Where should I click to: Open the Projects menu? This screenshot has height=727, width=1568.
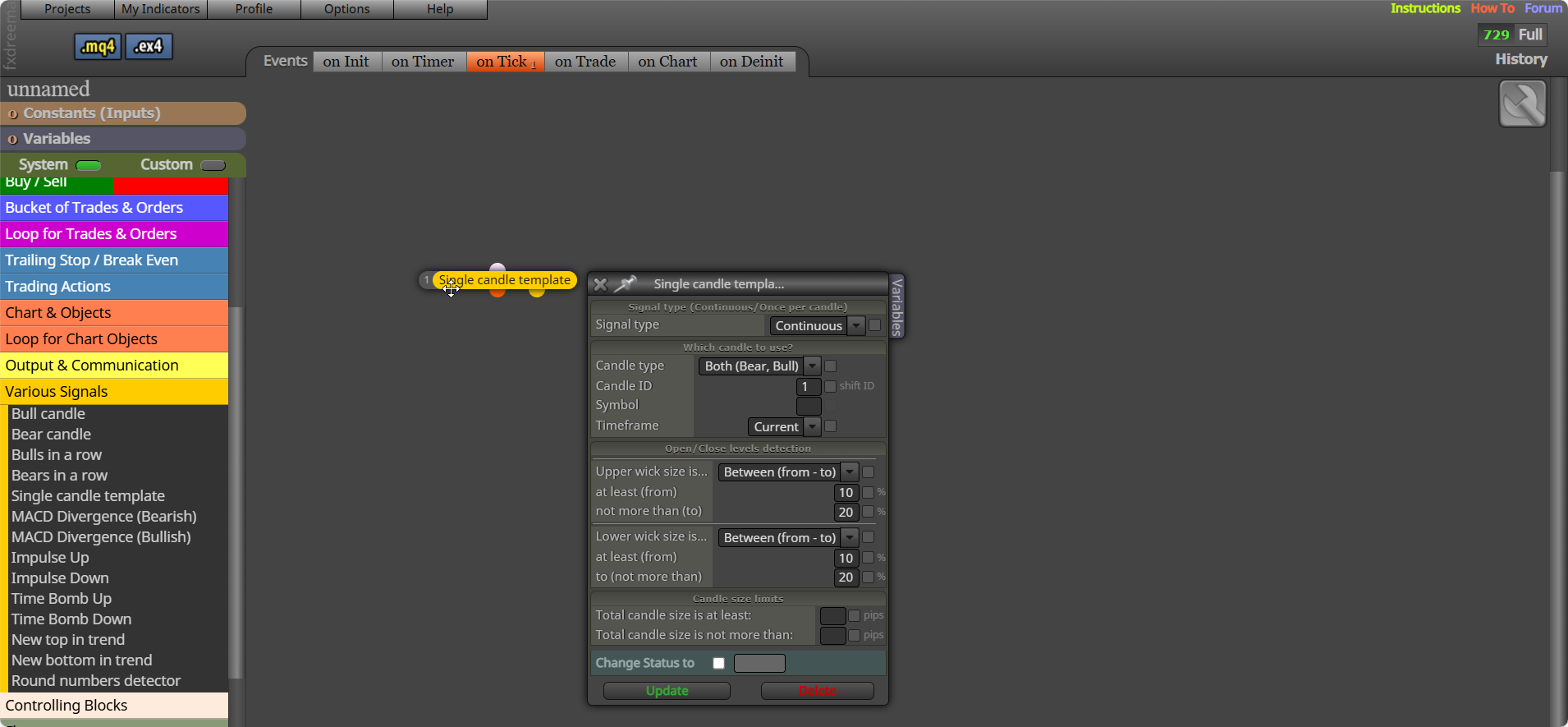tap(67, 9)
